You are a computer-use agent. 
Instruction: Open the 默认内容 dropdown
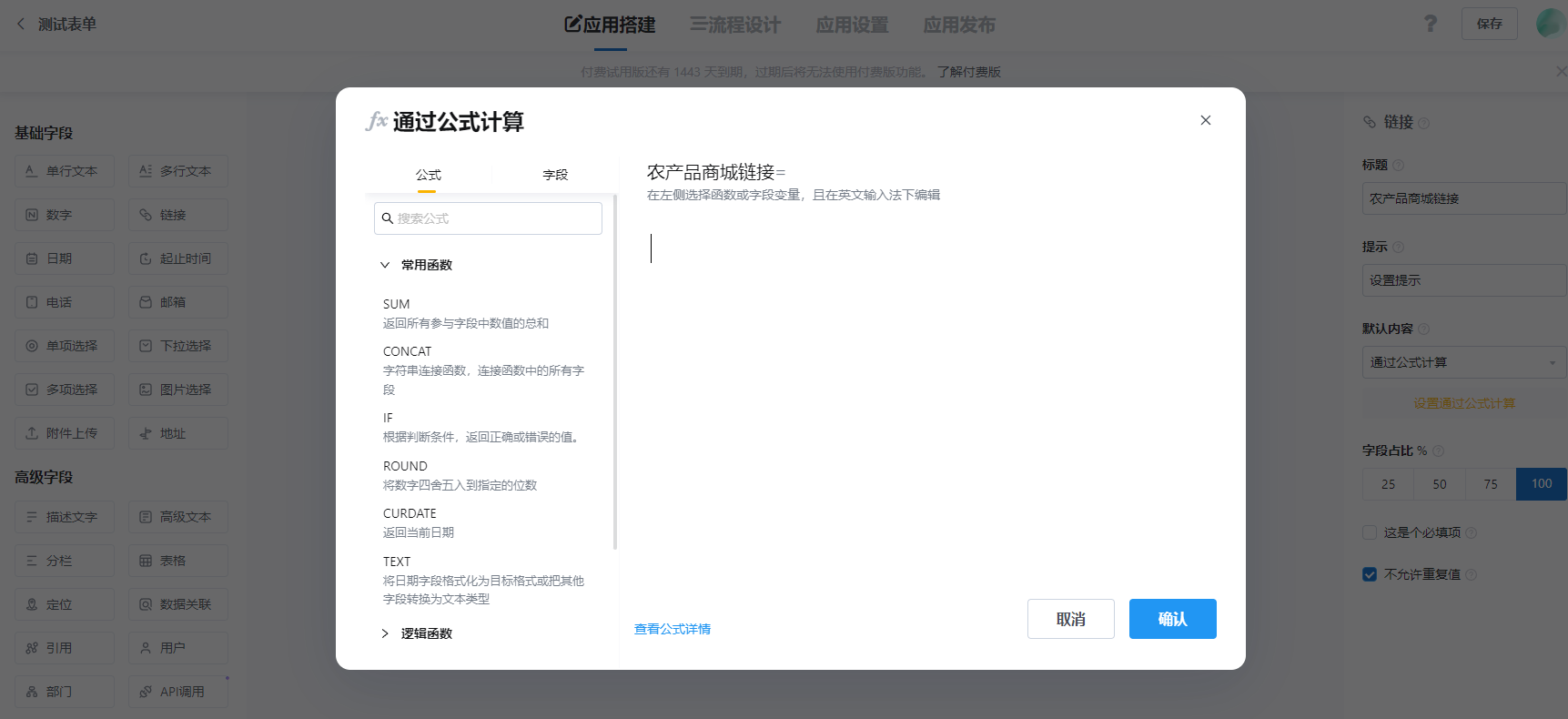tap(1464, 362)
